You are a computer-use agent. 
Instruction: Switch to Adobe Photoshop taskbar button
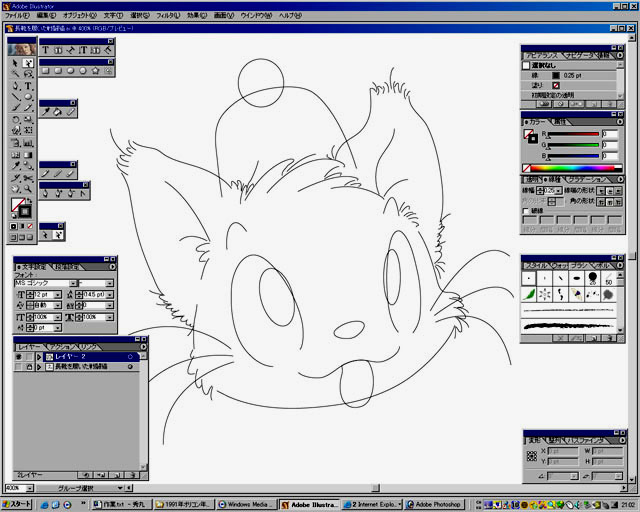tap(435, 505)
